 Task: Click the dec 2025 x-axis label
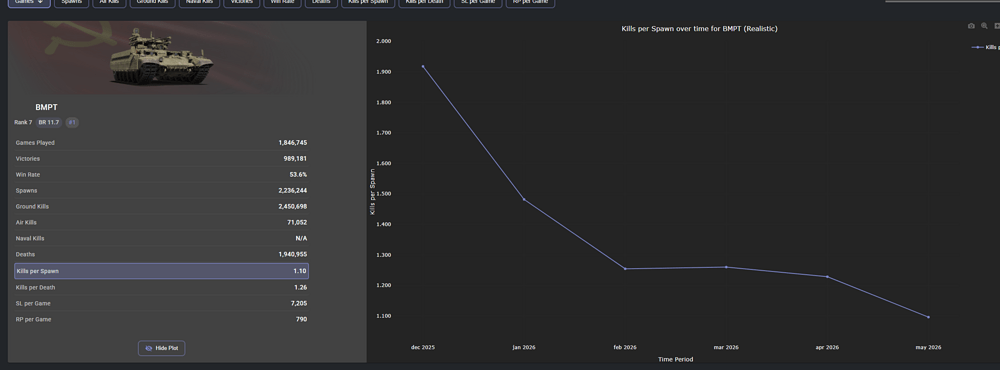tap(423, 348)
